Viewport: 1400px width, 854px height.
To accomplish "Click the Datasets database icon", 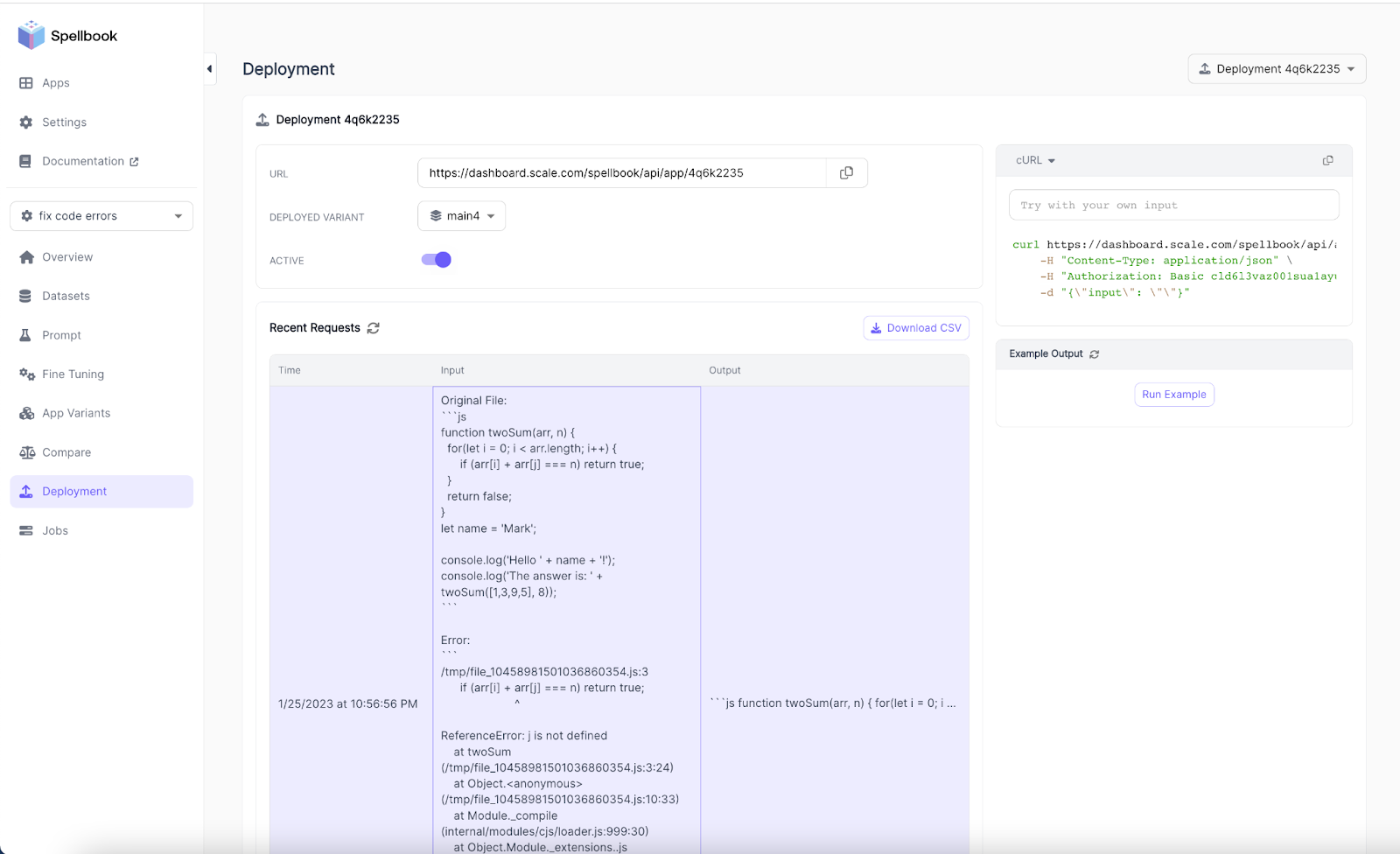I will pyautogui.click(x=26, y=296).
